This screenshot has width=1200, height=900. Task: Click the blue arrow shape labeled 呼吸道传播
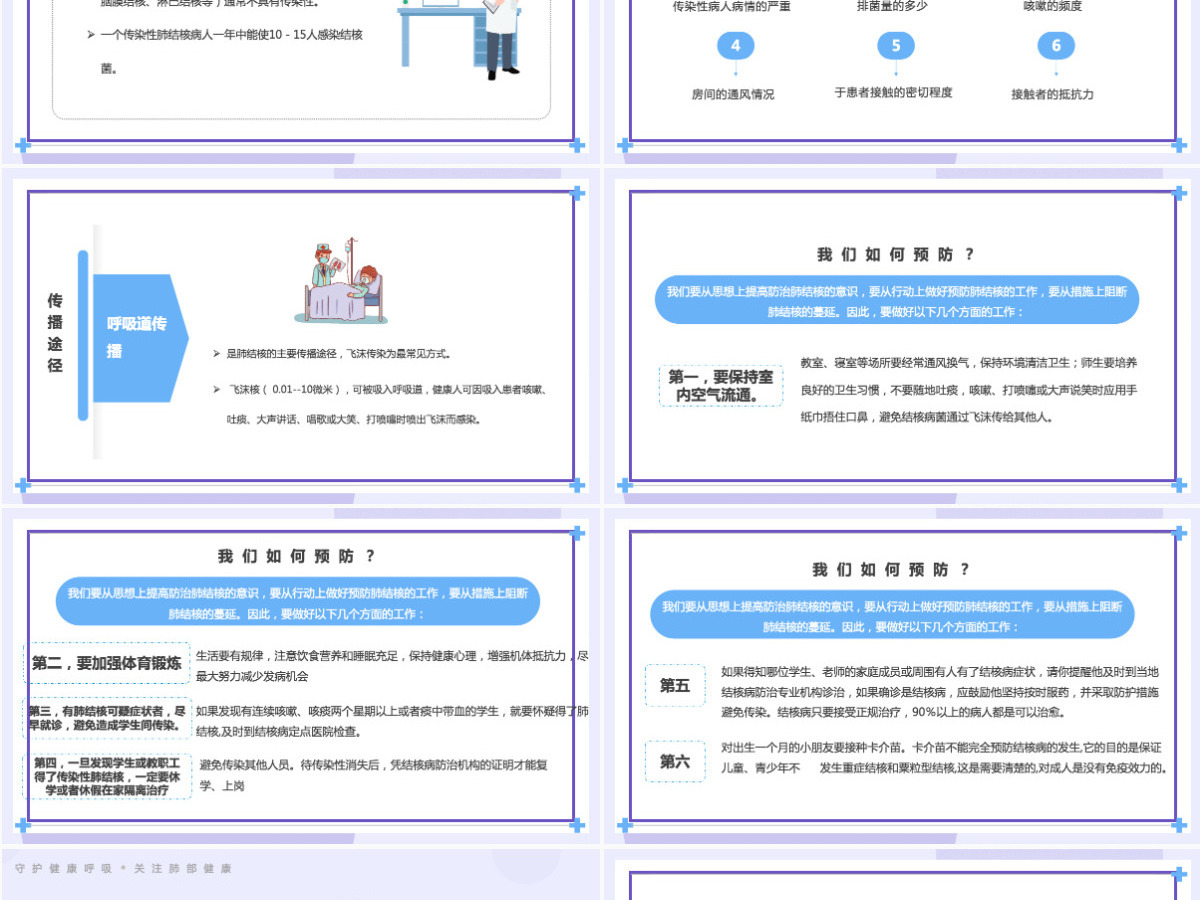(x=141, y=338)
